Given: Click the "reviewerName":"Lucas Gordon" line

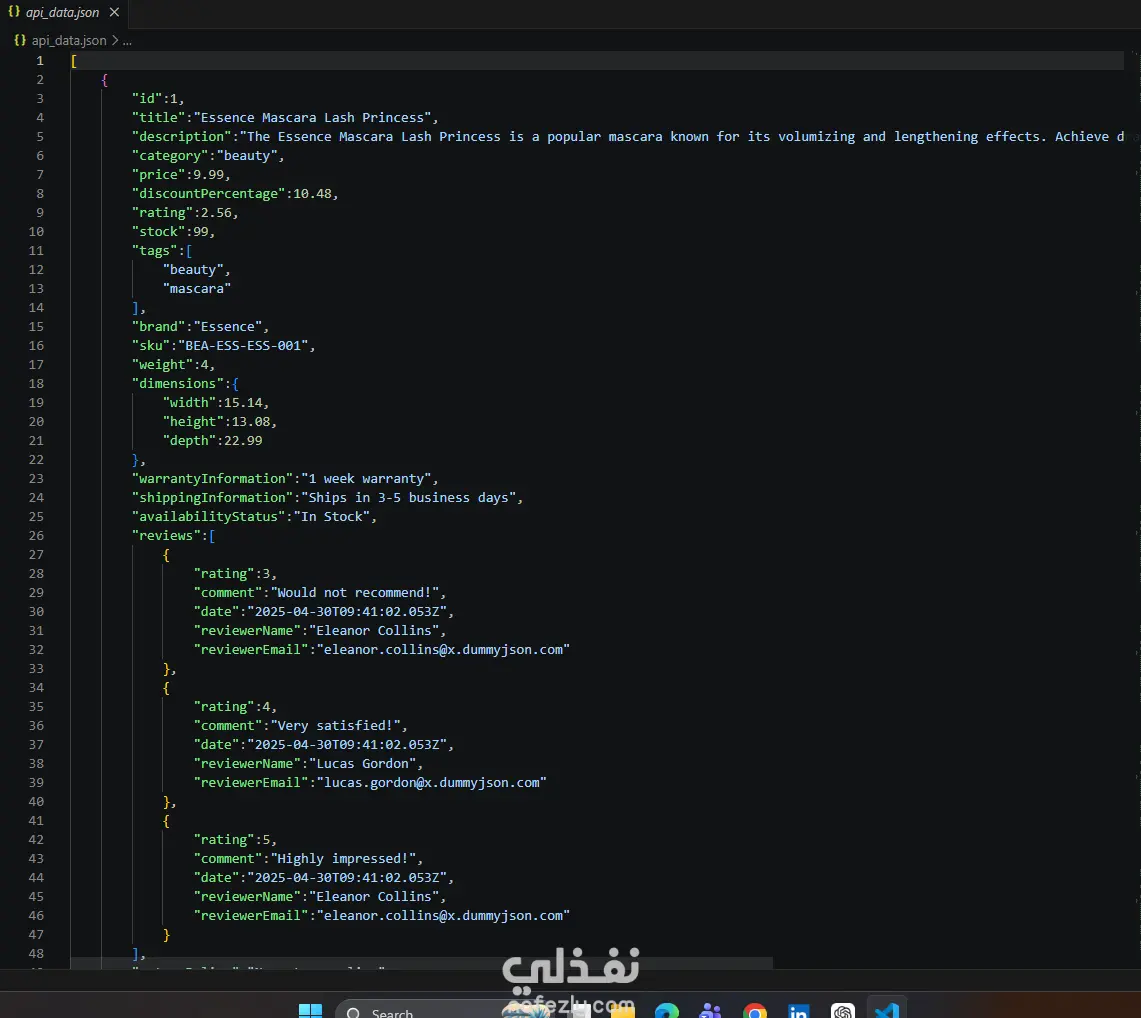Looking at the screenshot, I should (x=309, y=763).
